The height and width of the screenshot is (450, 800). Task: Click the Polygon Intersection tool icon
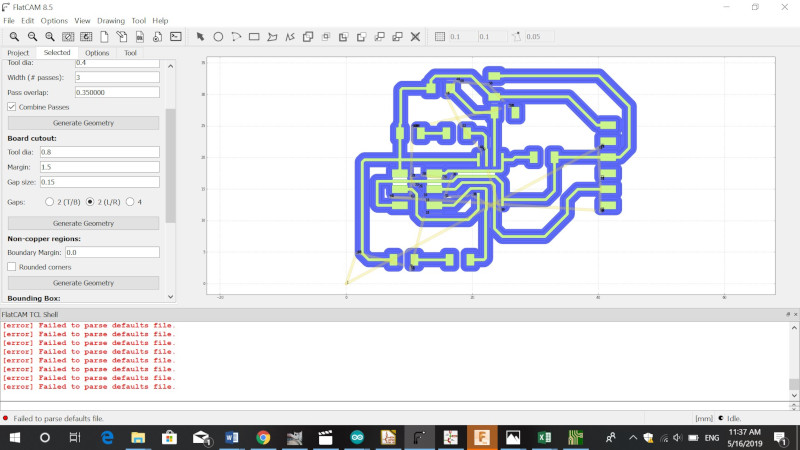coord(326,37)
